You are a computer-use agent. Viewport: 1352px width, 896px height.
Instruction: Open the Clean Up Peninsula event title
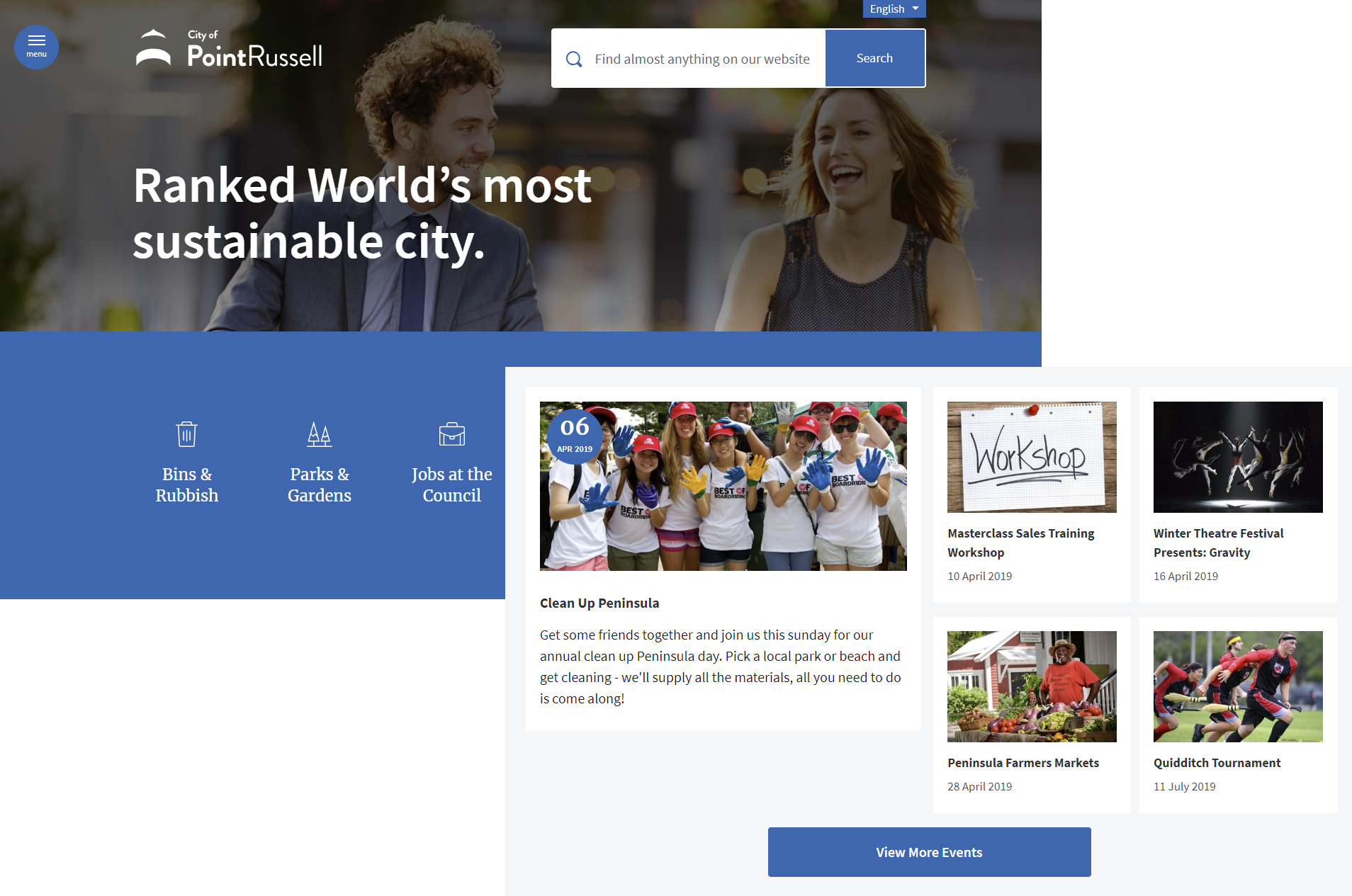coord(599,603)
